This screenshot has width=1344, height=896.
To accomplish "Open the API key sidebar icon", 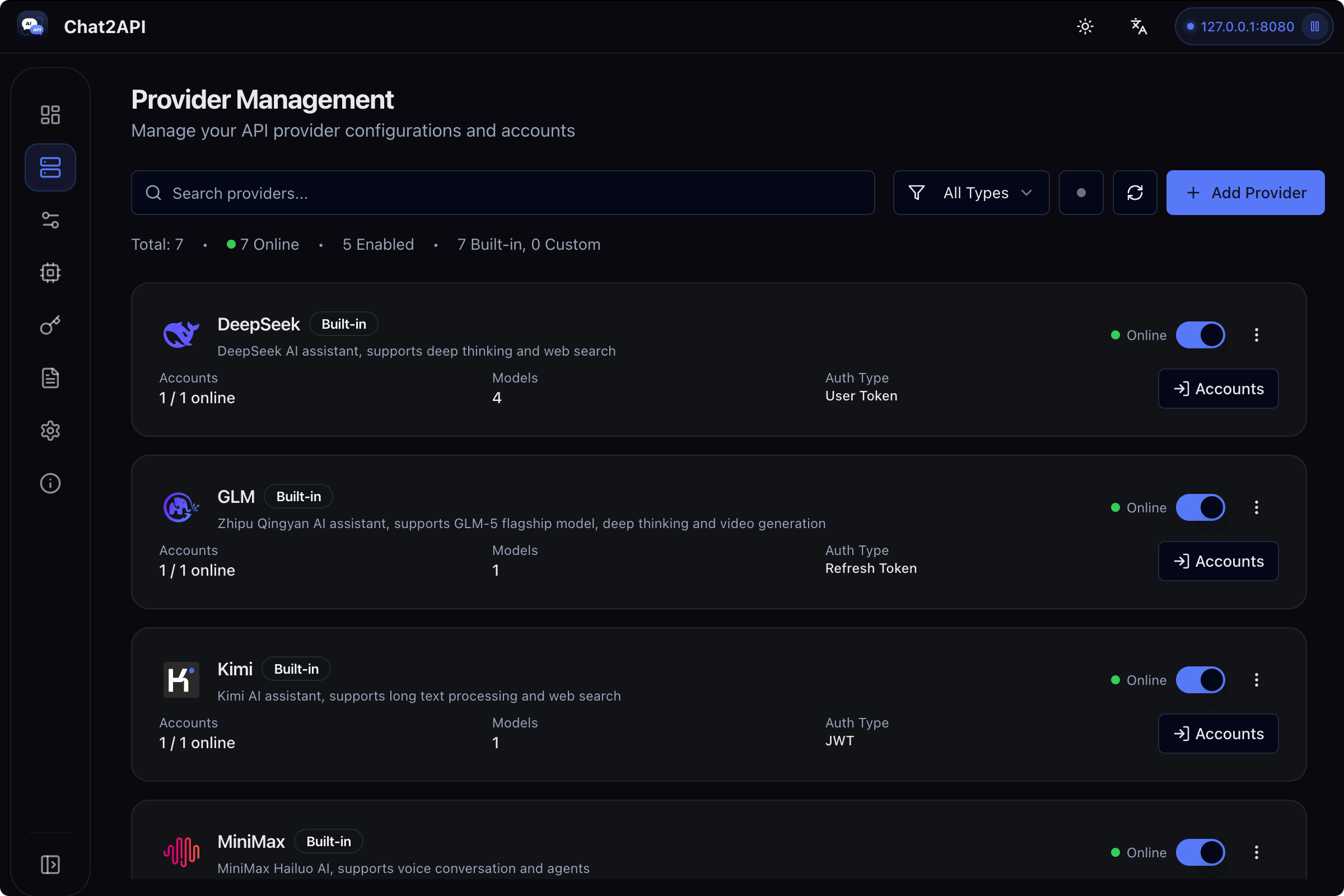I will (x=50, y=325).
